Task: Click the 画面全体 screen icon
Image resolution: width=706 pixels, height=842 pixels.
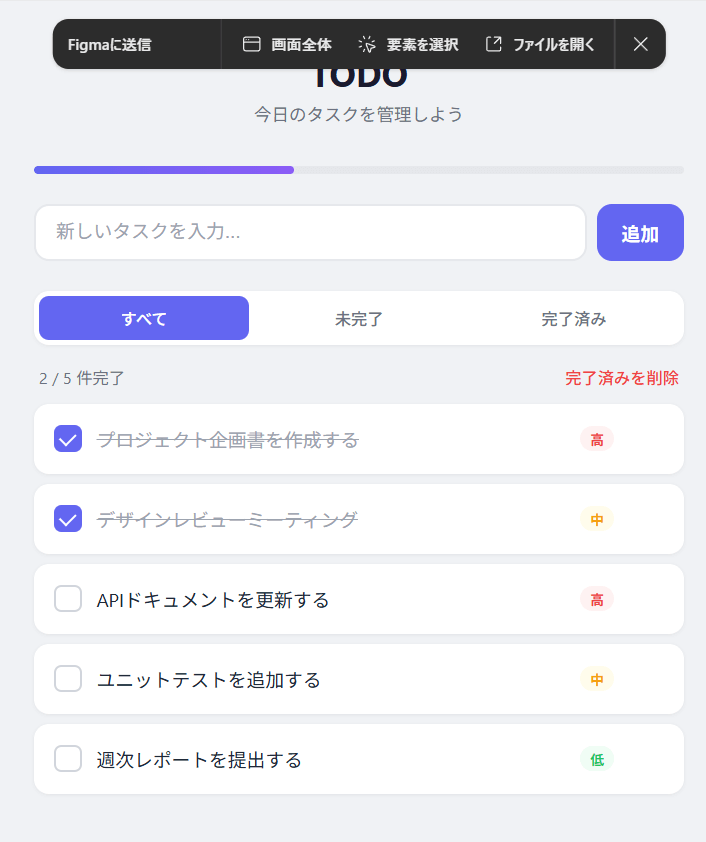Action: (x=251, y=44)
